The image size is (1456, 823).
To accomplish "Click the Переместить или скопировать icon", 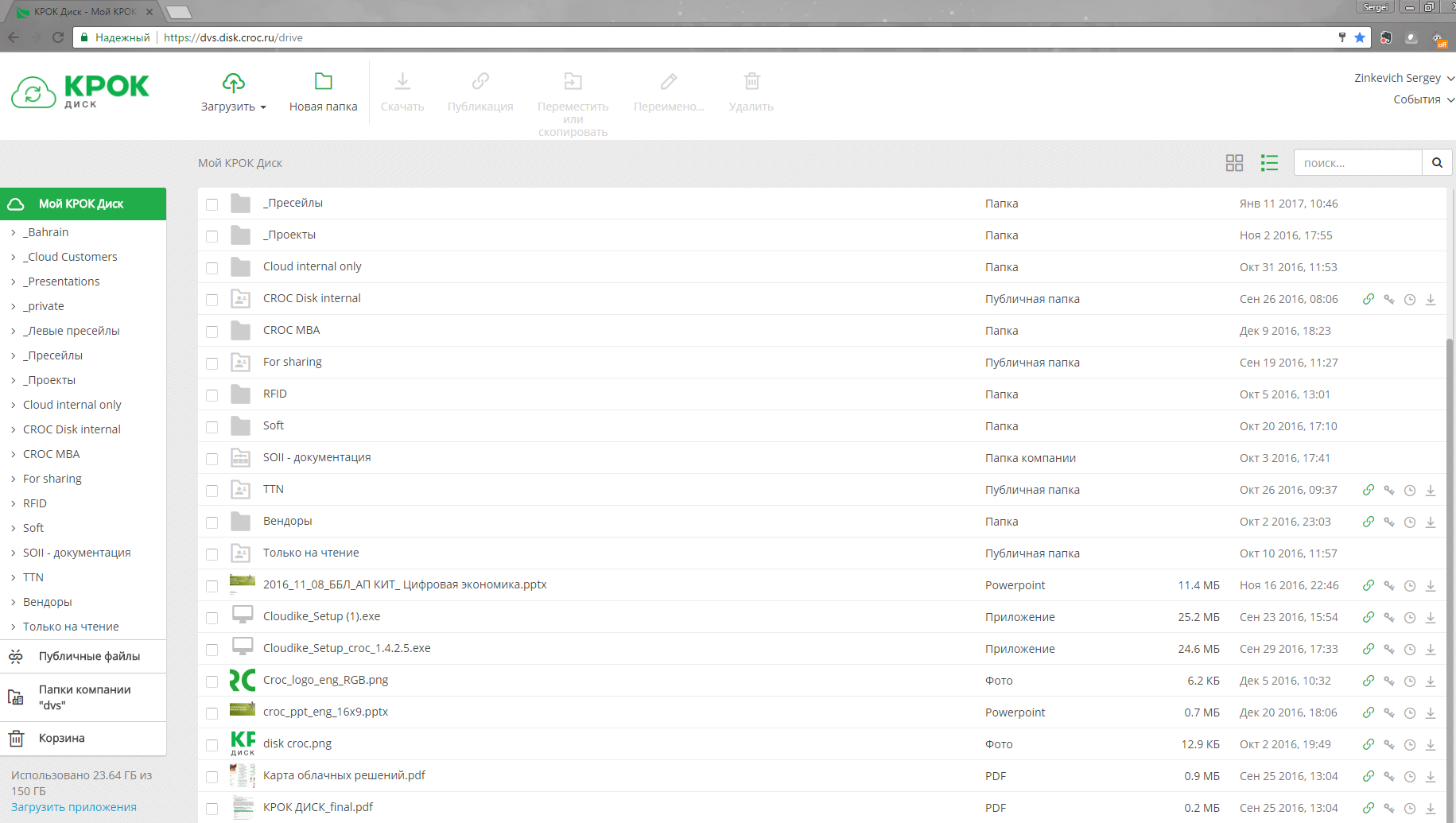I will (x=573, y=81).
